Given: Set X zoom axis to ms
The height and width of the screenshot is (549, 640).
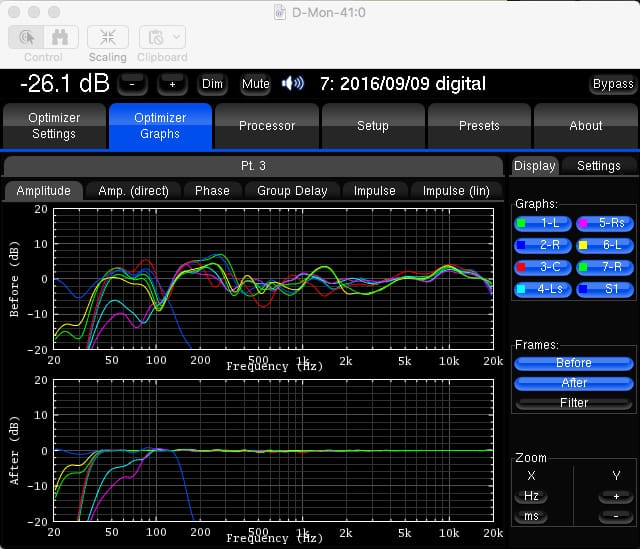Looking at the screenshot, I should click(x=531, y=516).
